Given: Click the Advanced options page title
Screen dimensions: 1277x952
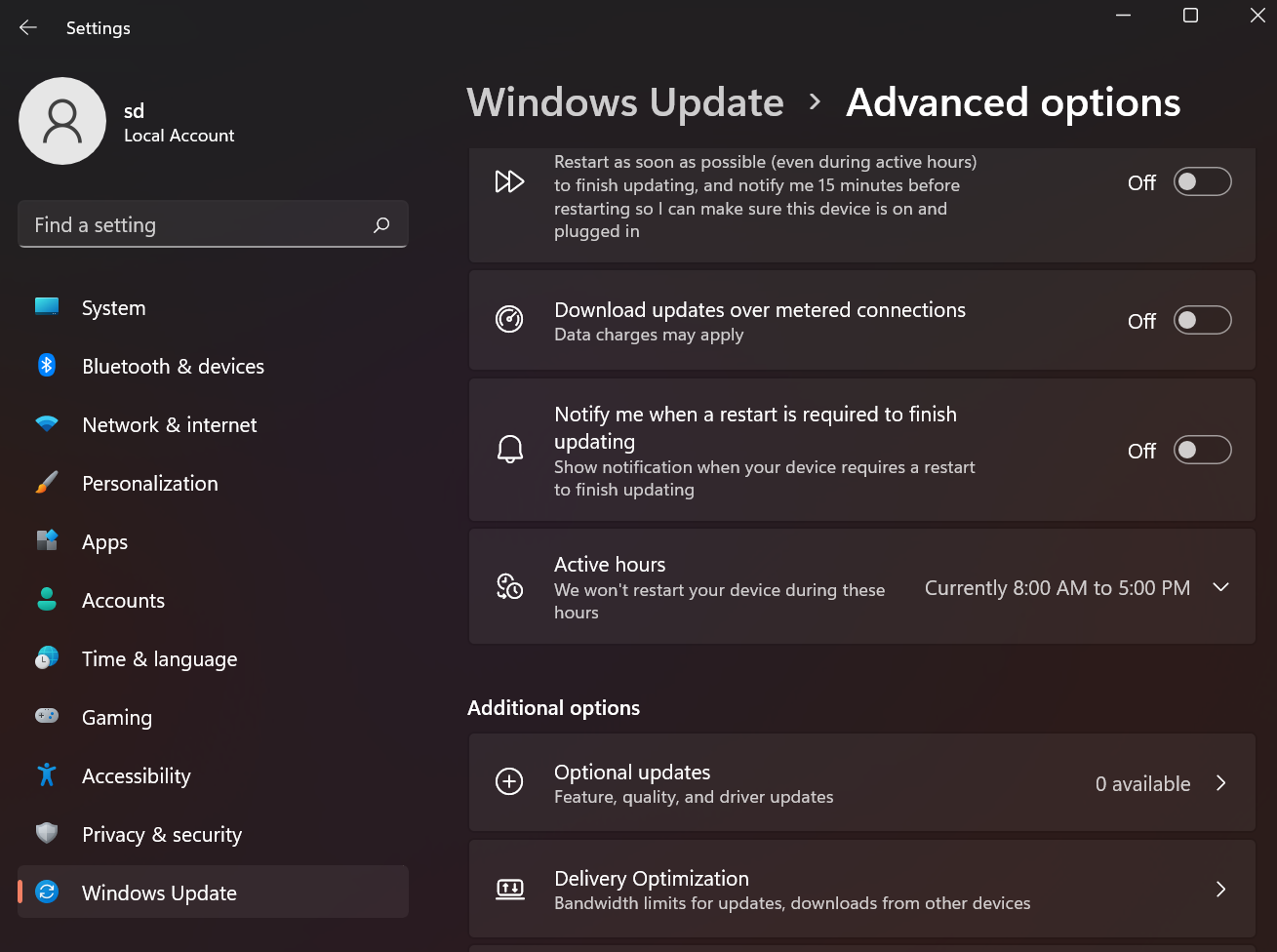Looking at the screenshot, I should (x=1014, y=102).
